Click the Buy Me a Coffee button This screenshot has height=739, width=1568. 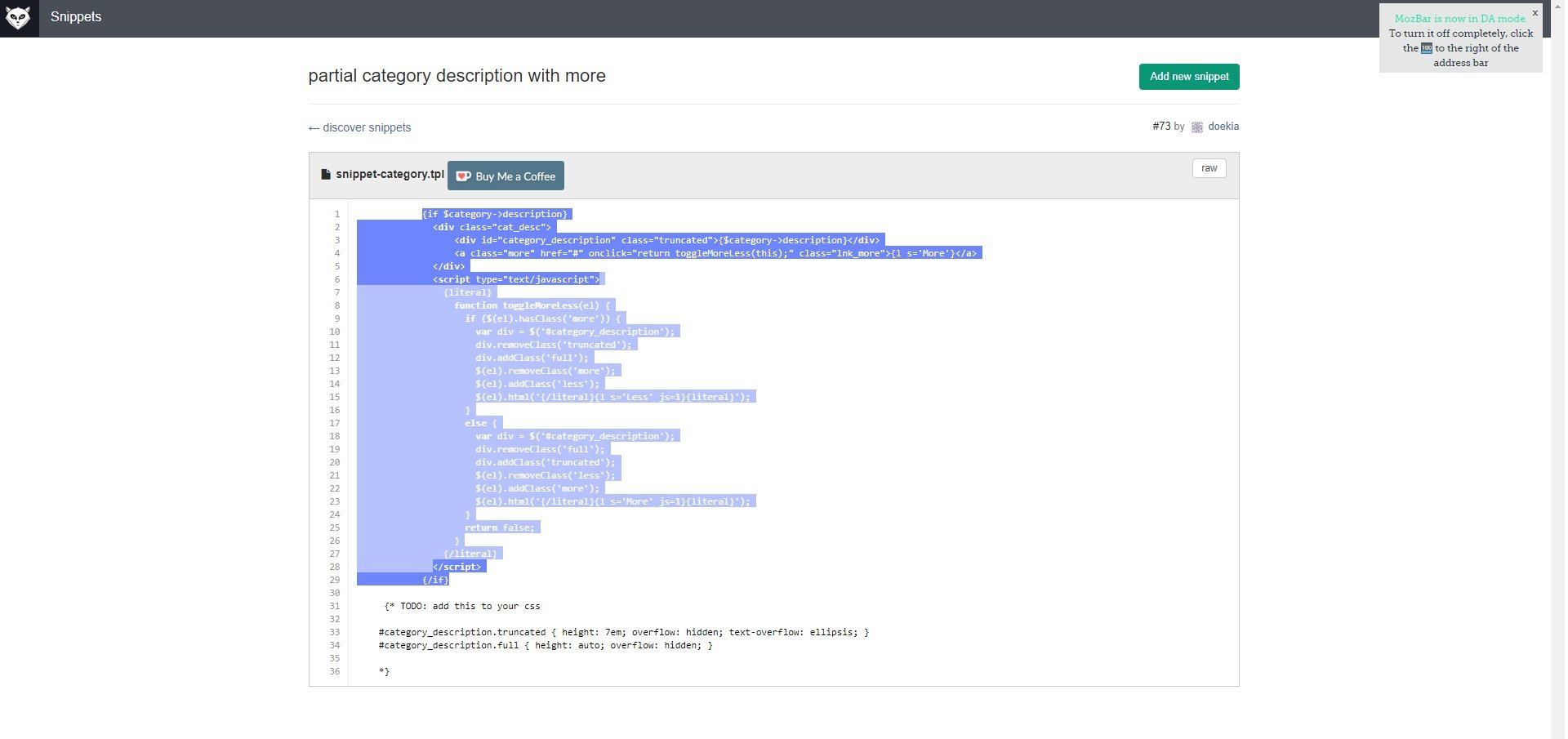pos(506,176)
